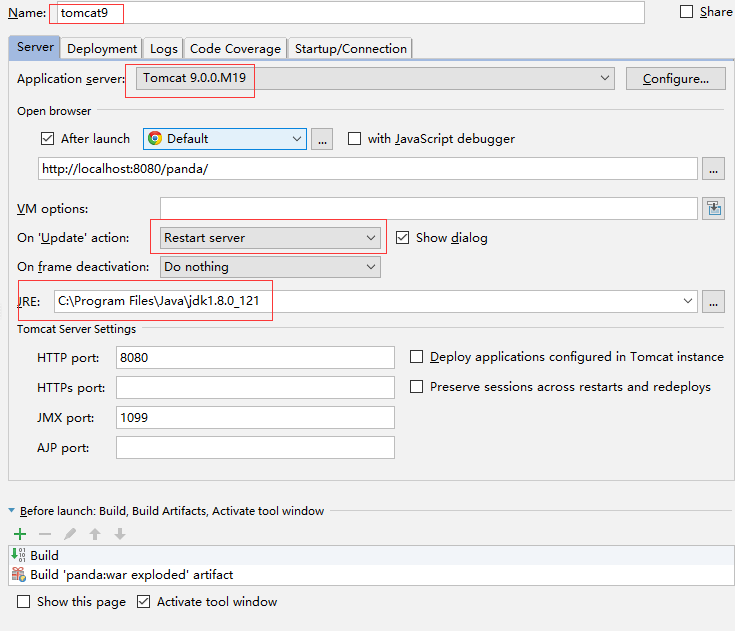Image resolution: width=735 pixels, height=631 pixels.
Task: Uncheck Activate tool window checkbox
Action: click(143, 601)
